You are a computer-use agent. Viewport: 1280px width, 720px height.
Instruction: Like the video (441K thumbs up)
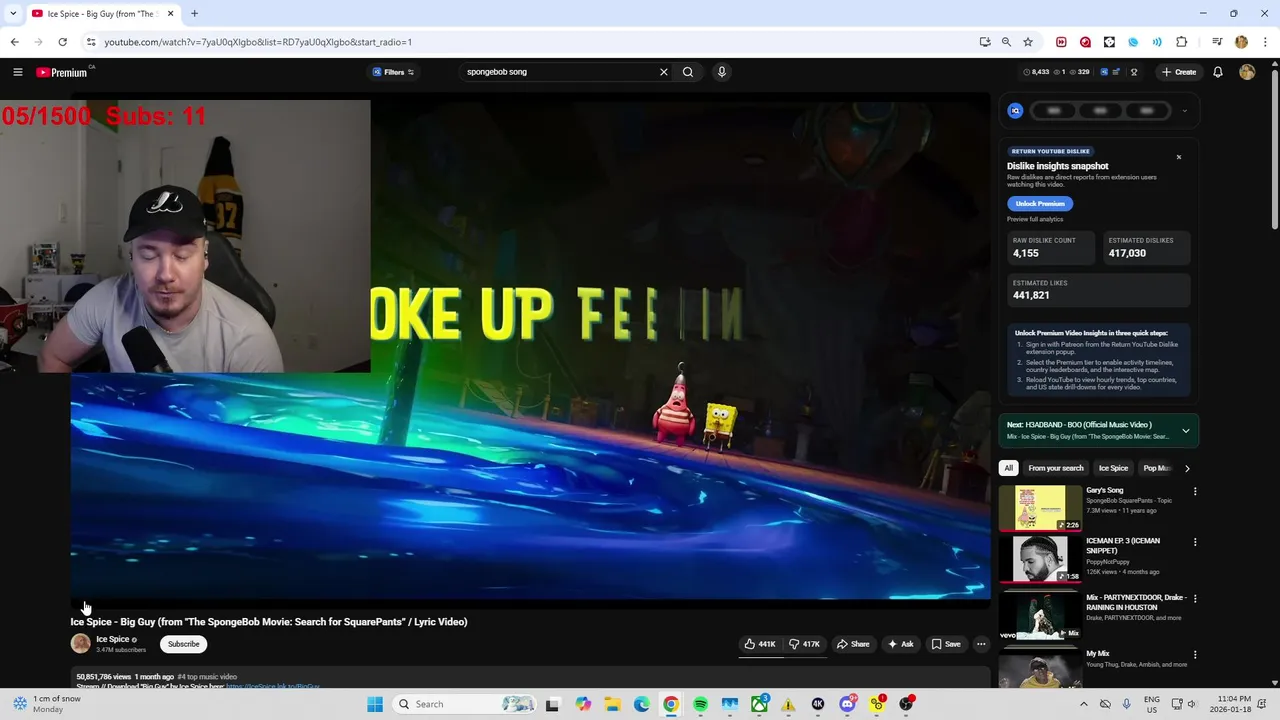coord(760,644)
